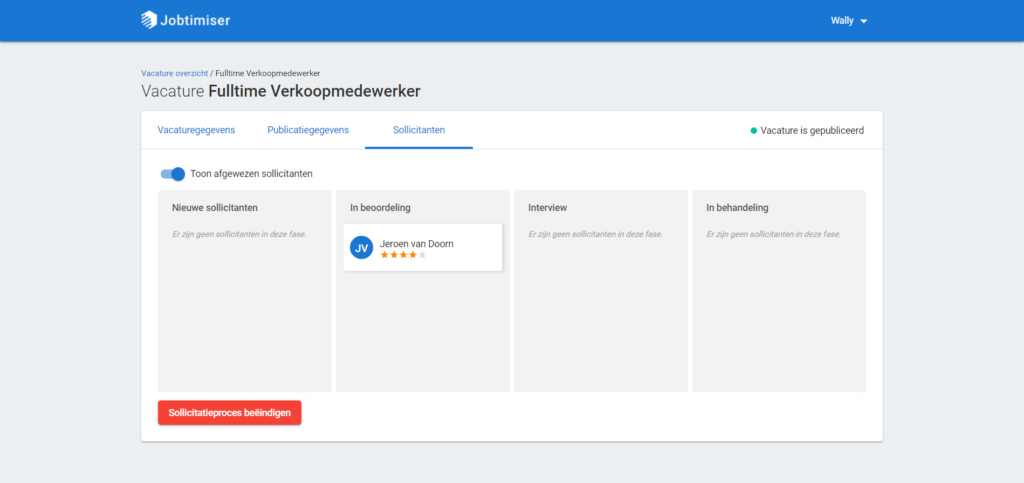The height and width of the screenshot is (483, 1024).
Task: Click the Jobtimiser logo icon
Action: (x=149, y=20)
